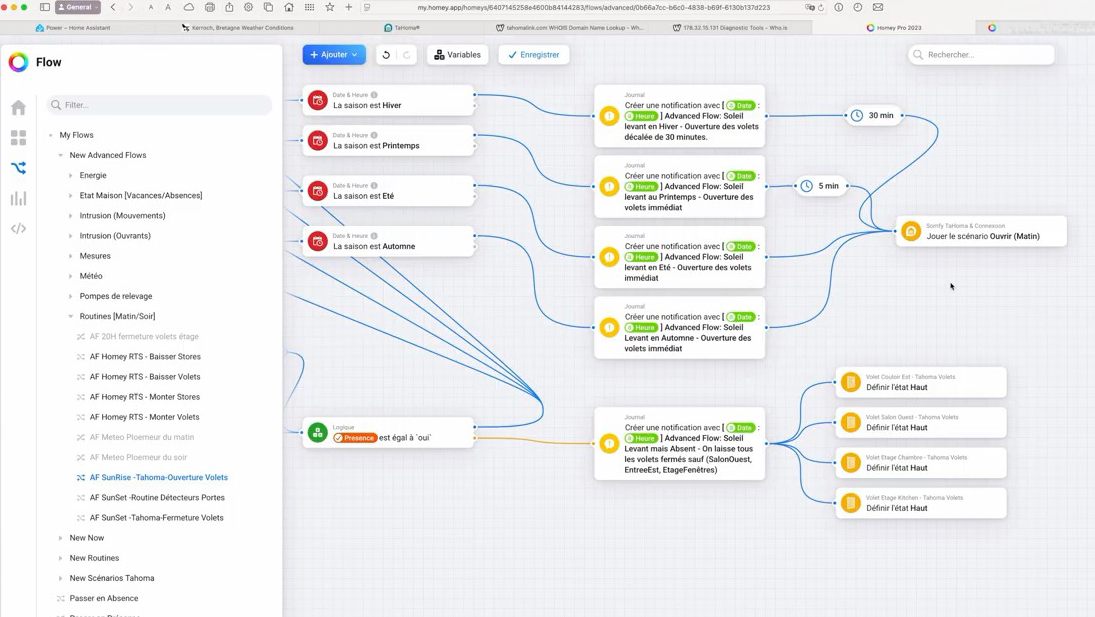Select the AF SunRise -Tahoma-Ouverture Volets flow

(x=159, y=477)
